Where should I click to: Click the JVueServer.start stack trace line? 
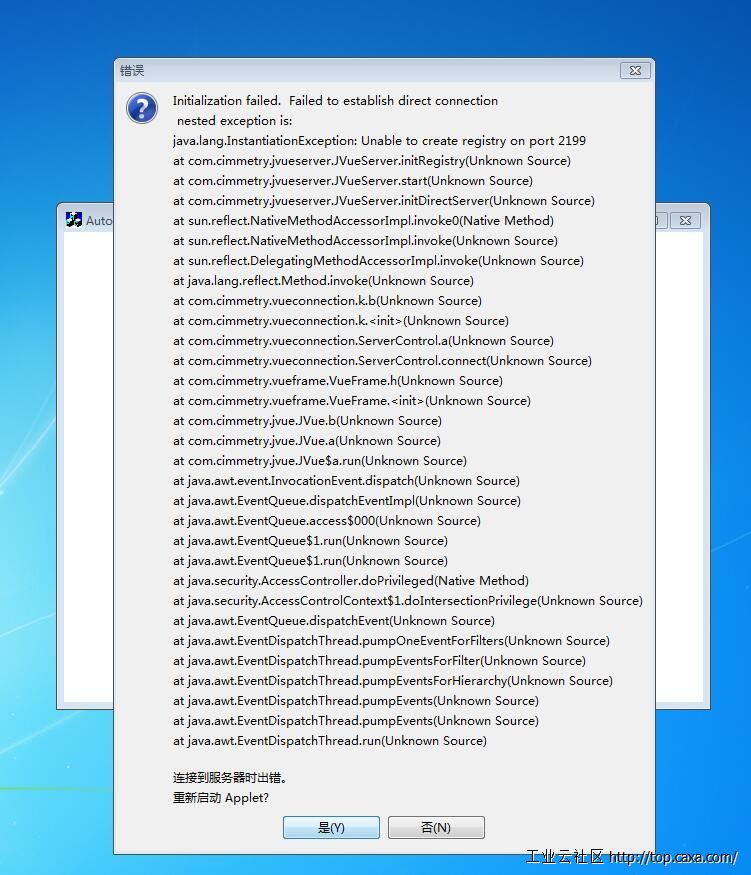pyautogui.click(x=353, y=181)
